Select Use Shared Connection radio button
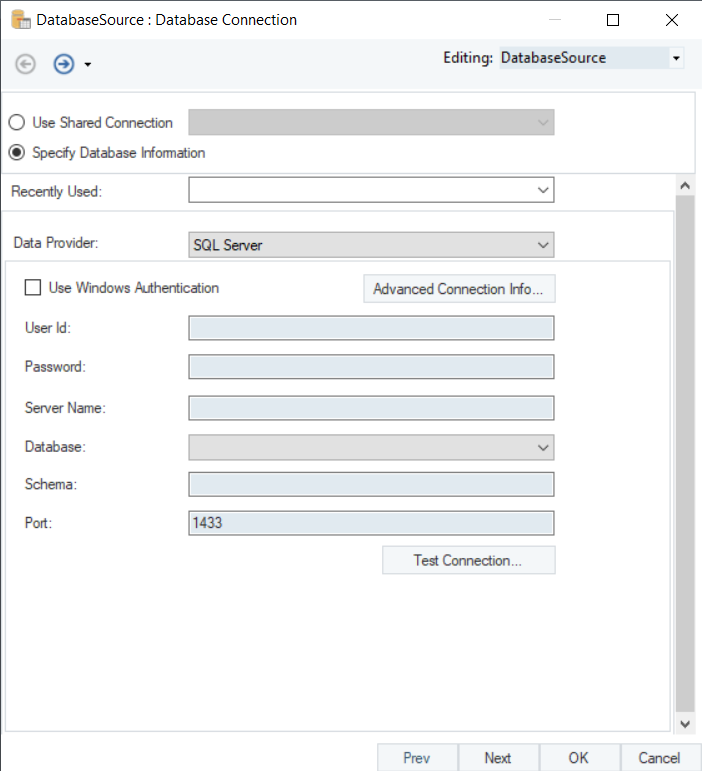The width and height of the screenshot is (702, 771). click(17, 123)
